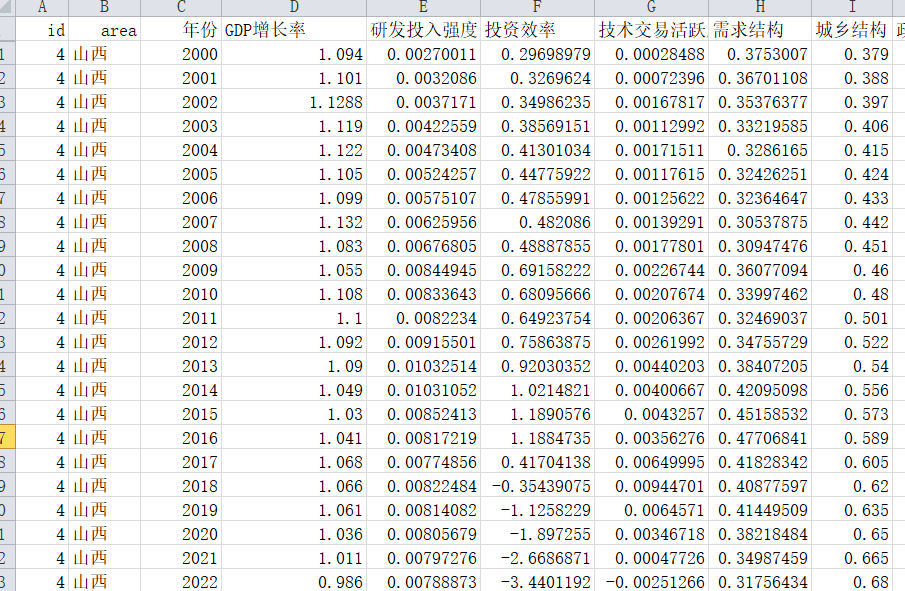The image size is (905, 591).
Task: Select the cell with value 0.986
Action: pos(294,582)
